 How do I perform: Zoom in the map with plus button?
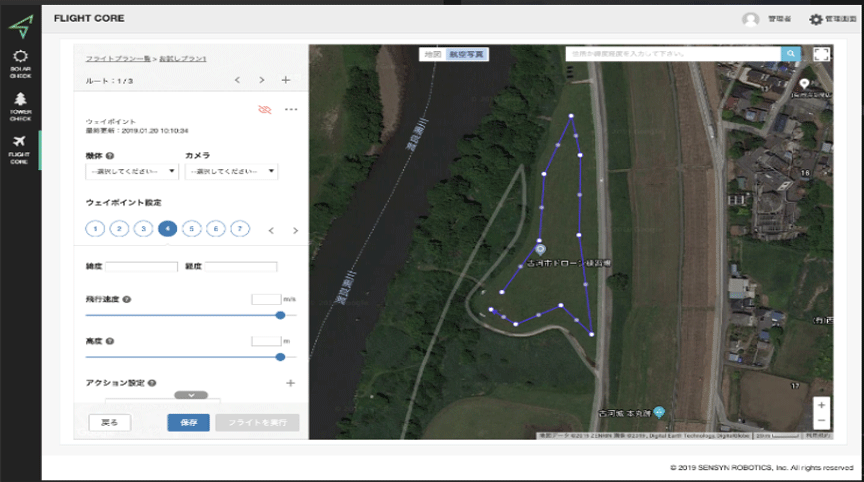point(821,405)
